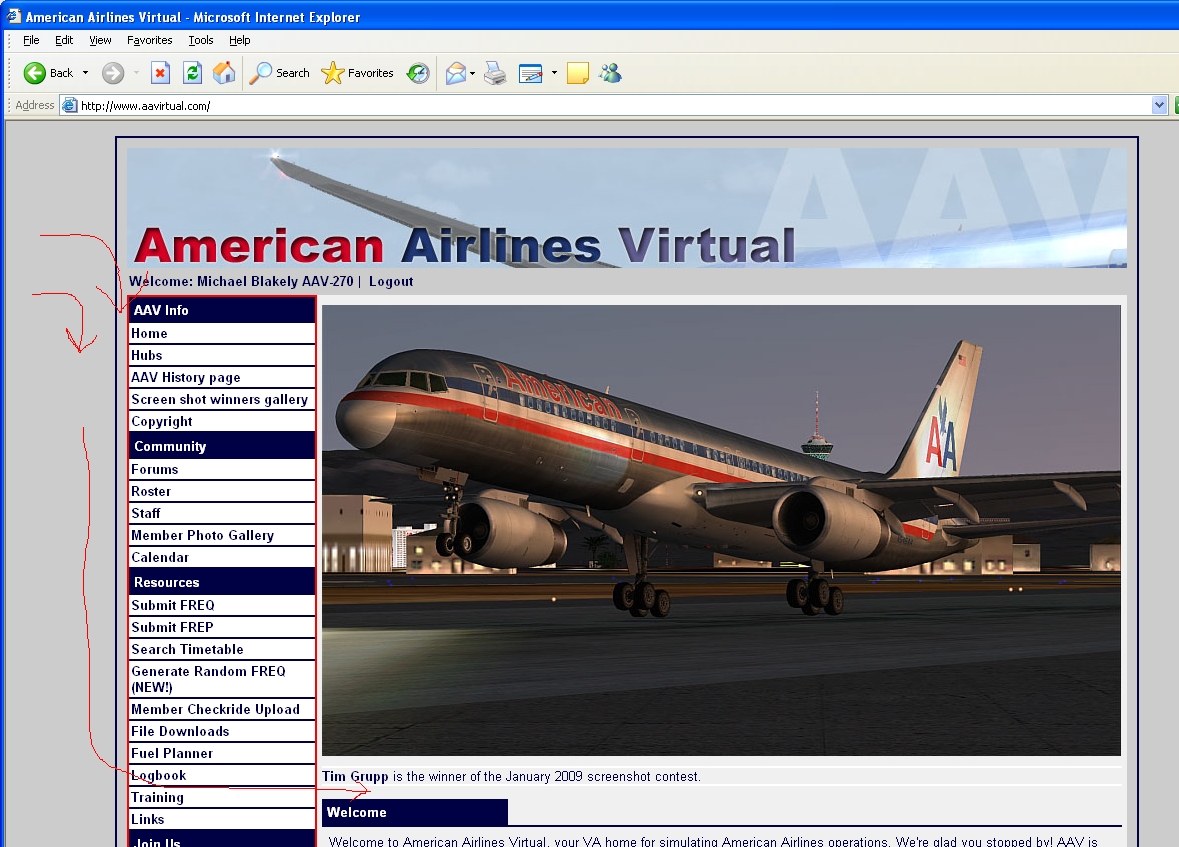The image size is (1179, 847).
Task: Click into the address URL field
Action: click(x=614, y=105)
